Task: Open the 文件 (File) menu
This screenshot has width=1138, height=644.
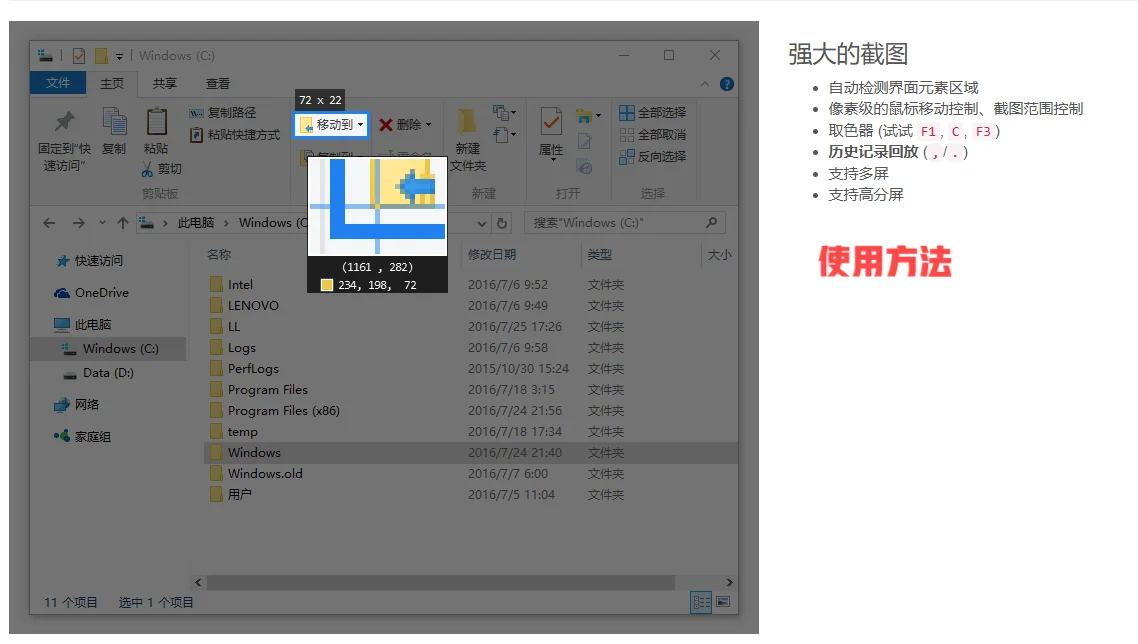Action: point(57,83)
